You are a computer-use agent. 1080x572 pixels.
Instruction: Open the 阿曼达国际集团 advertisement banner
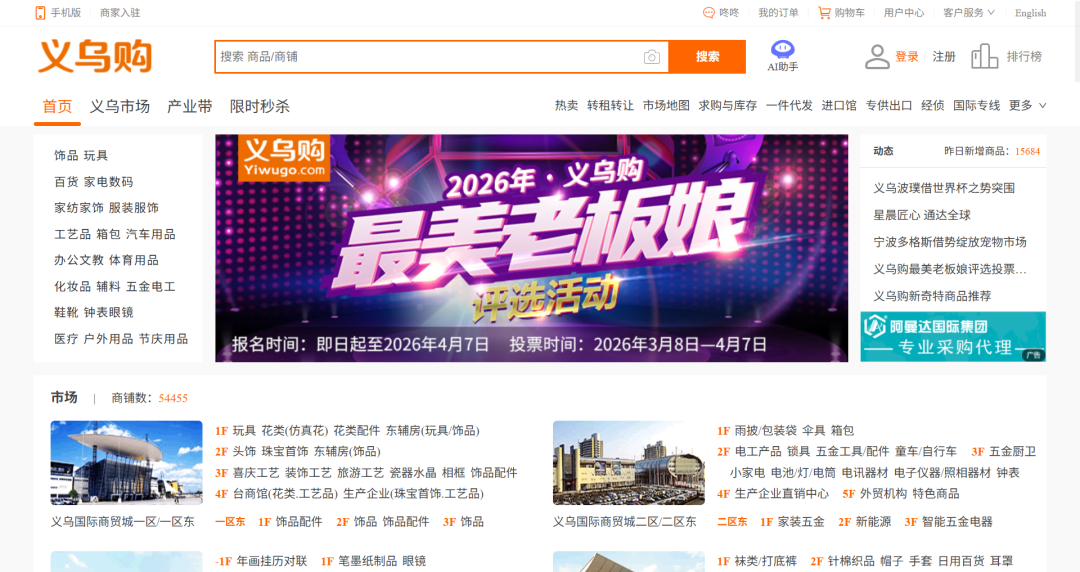point(953,336)
